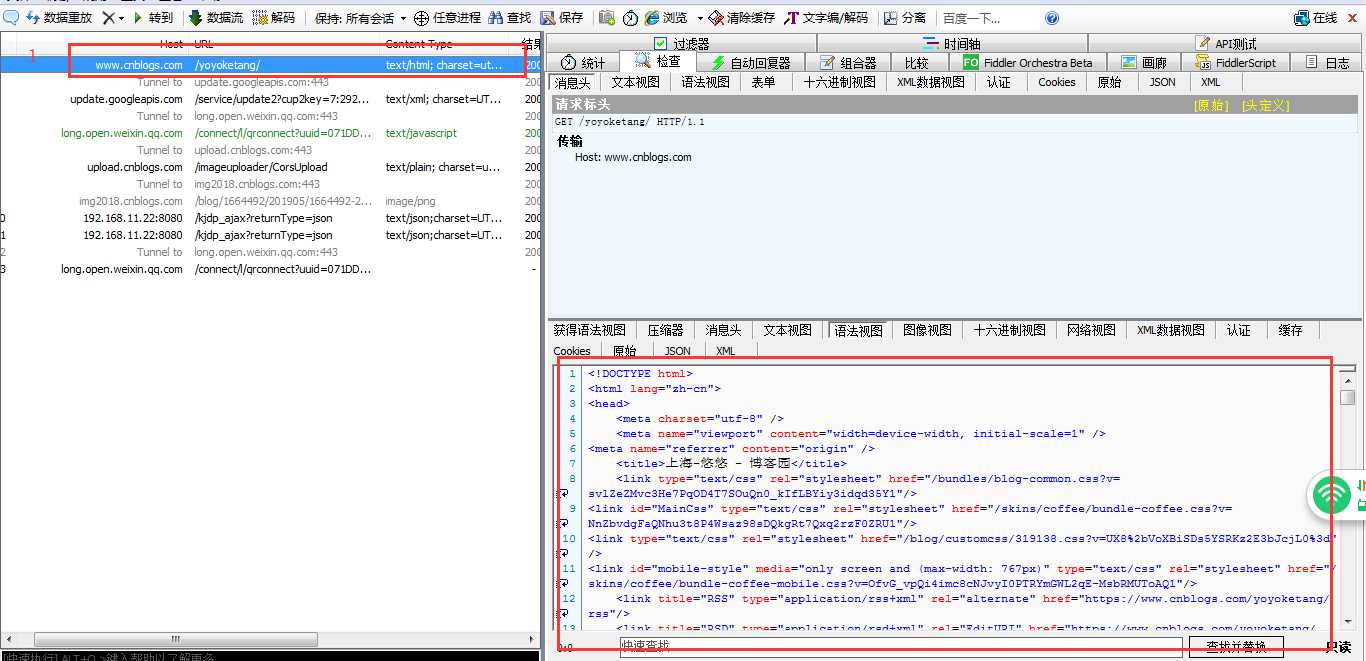Click the green Wi-Fi floating widget icon
The image size is (1366, 661).
(x=1331, y=495)
